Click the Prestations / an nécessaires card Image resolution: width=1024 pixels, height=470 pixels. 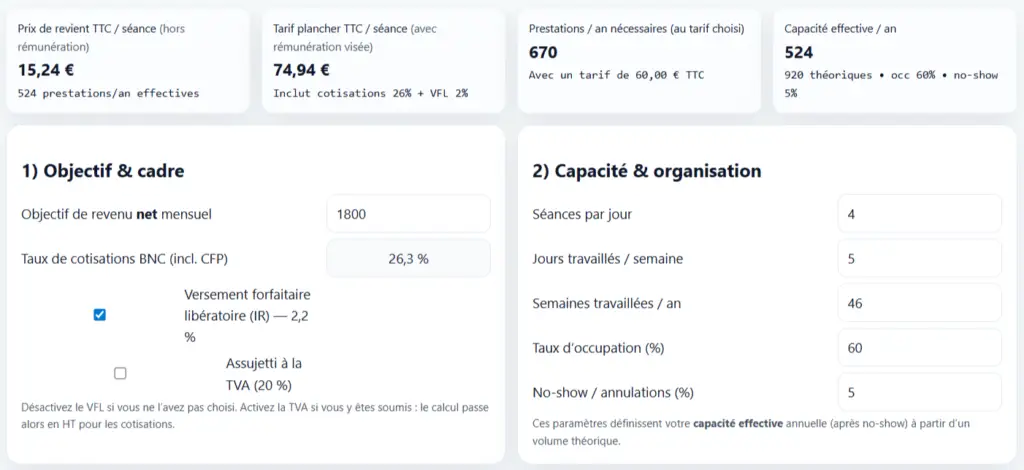pos(639,61)
